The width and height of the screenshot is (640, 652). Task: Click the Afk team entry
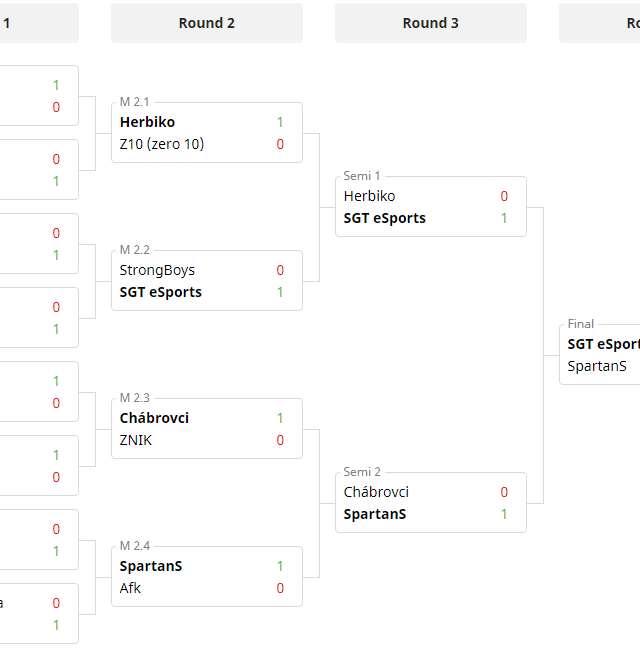click(x=131, y=588)
